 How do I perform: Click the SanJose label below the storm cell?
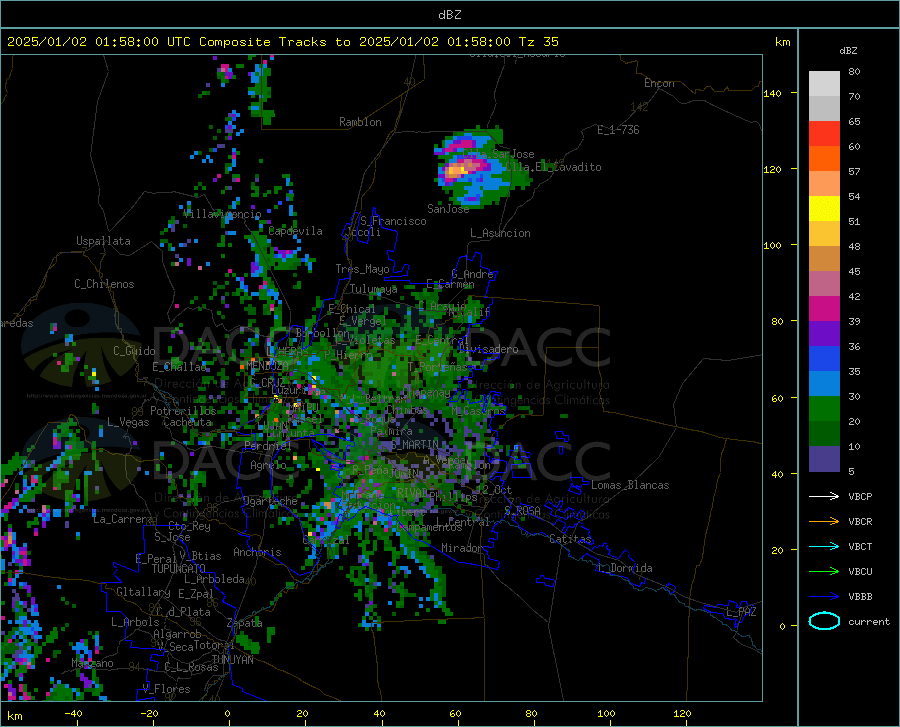(x=448, y=209)
